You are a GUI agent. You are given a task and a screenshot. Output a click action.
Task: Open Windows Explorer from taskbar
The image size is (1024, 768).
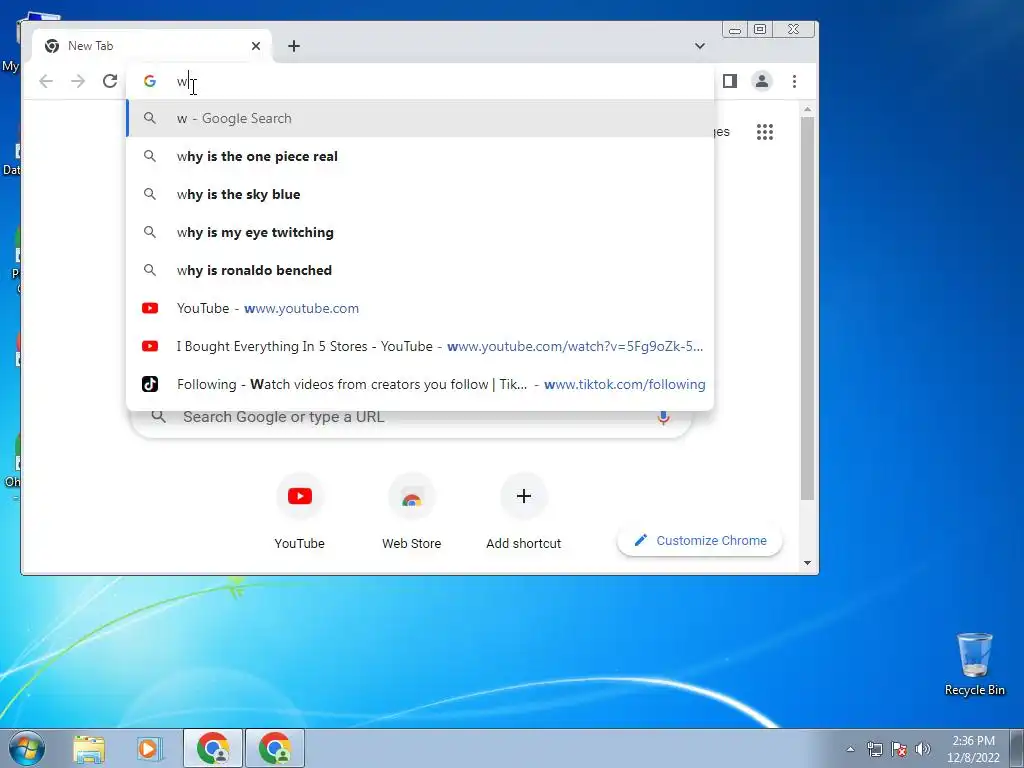tap(89, 748)
